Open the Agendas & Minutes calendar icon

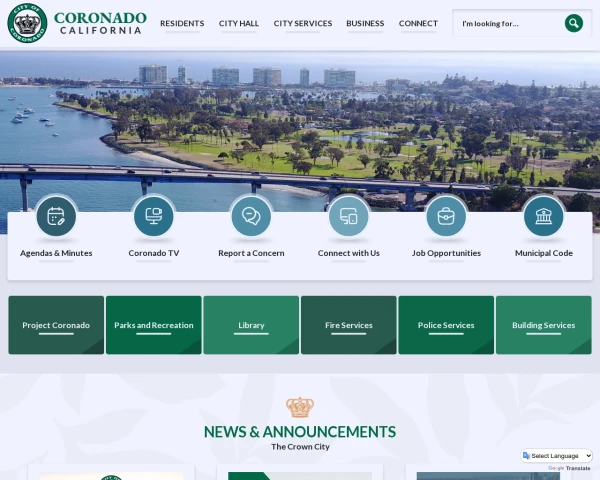pyautogui.click(x=56, y=216)
